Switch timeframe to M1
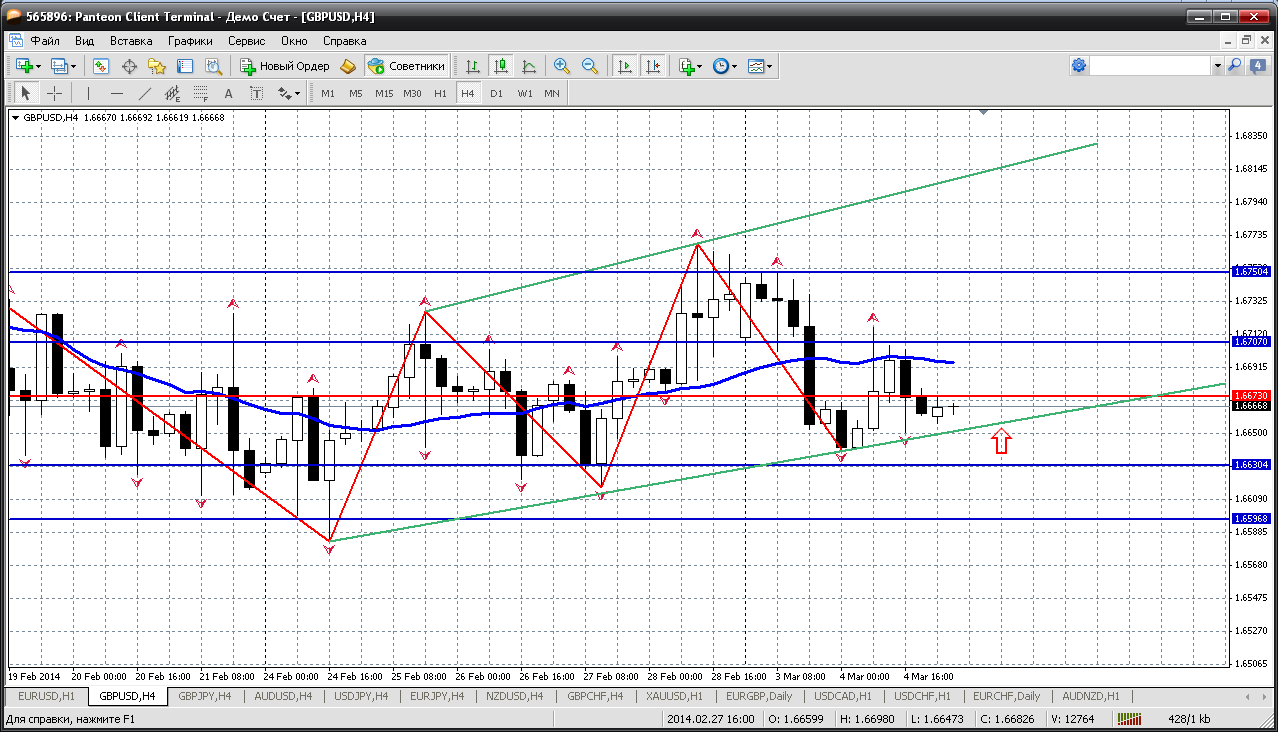 tap(328, 93)
